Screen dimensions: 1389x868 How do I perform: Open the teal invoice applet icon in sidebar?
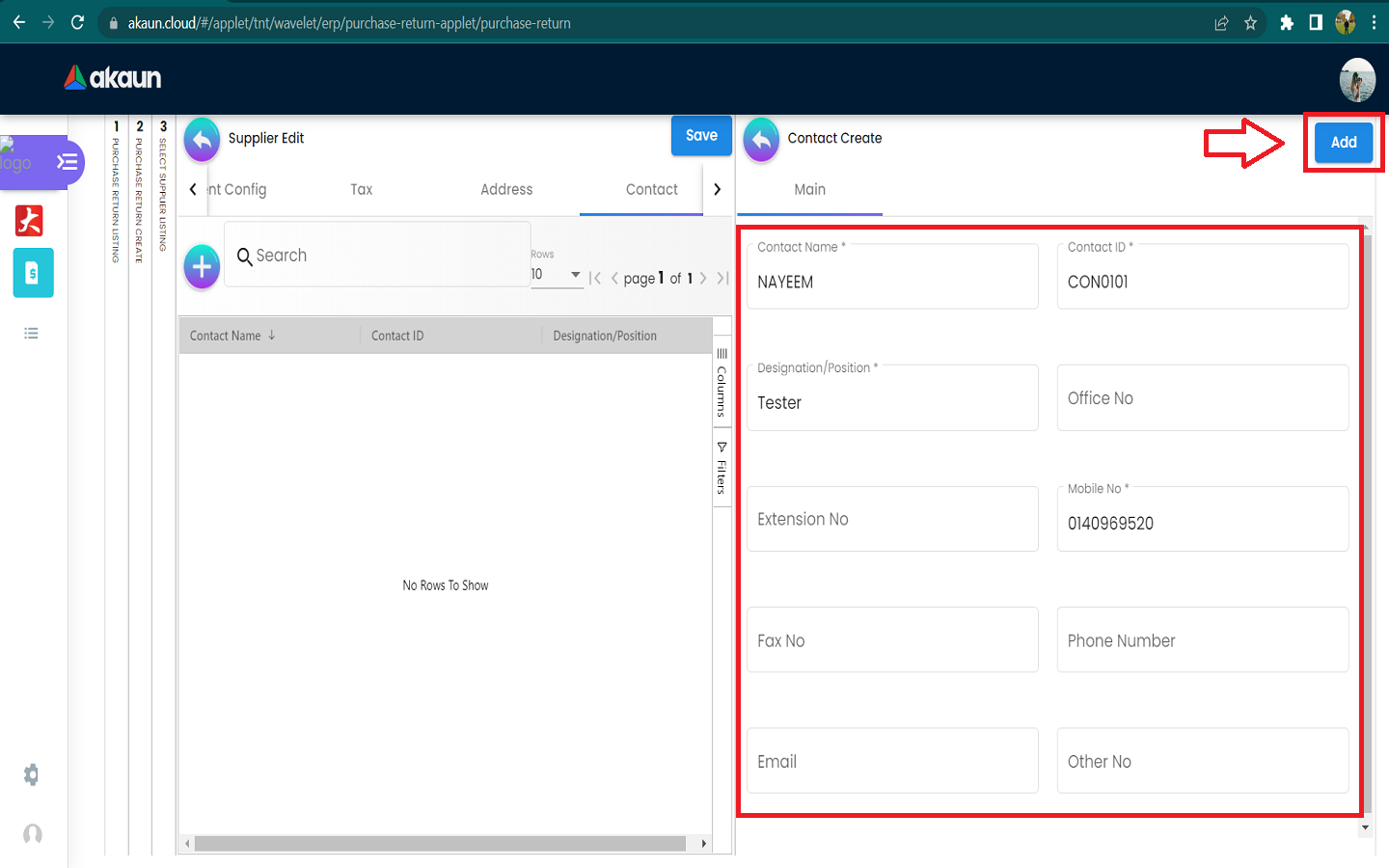33,274
